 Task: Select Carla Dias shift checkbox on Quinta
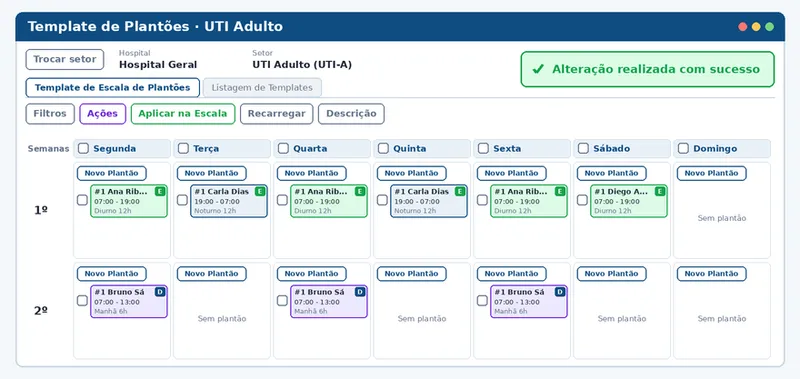point(382,200)
